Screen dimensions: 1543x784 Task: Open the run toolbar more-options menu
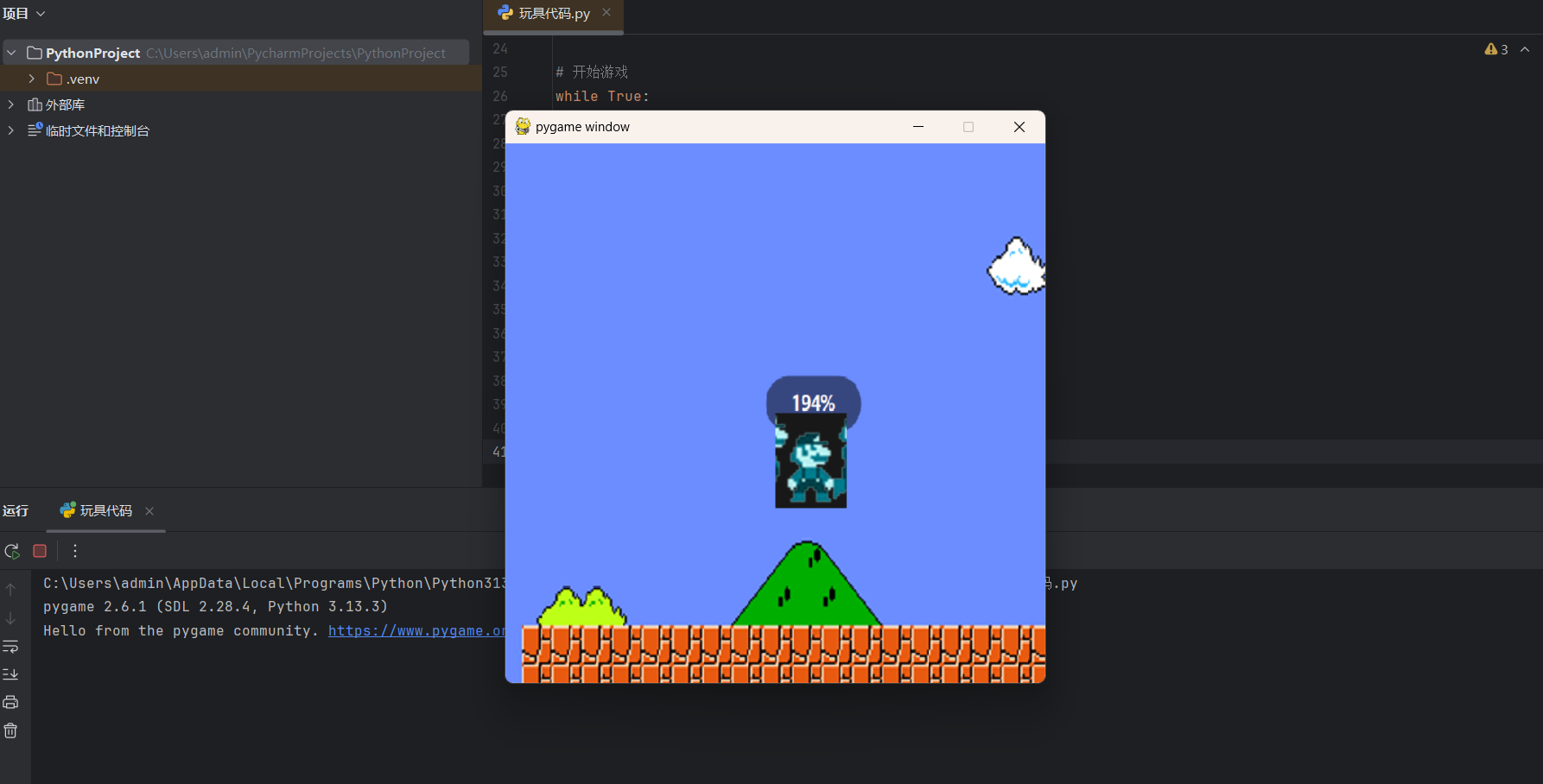pos(75,551)
